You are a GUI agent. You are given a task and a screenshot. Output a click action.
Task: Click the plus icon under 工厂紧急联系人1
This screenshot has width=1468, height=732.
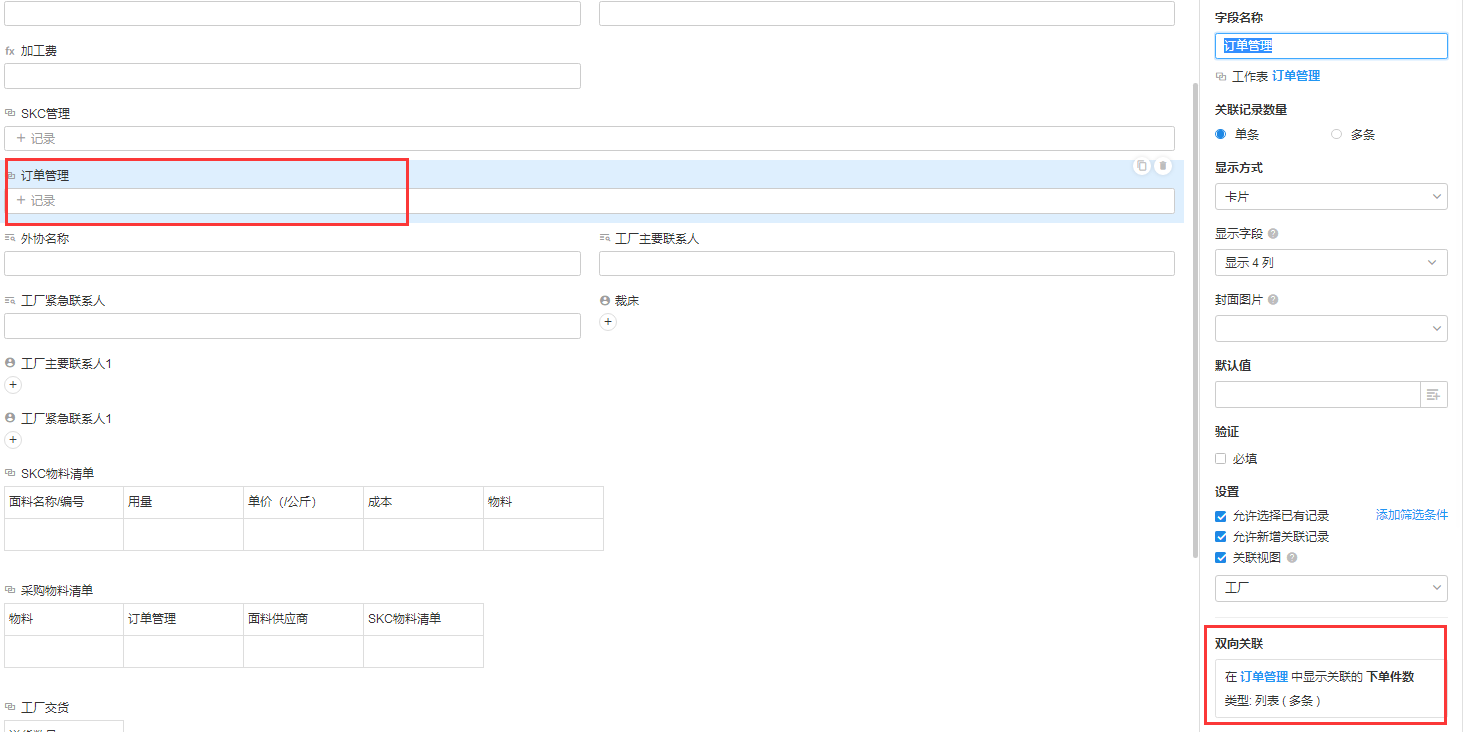click(x=13, y=440)
